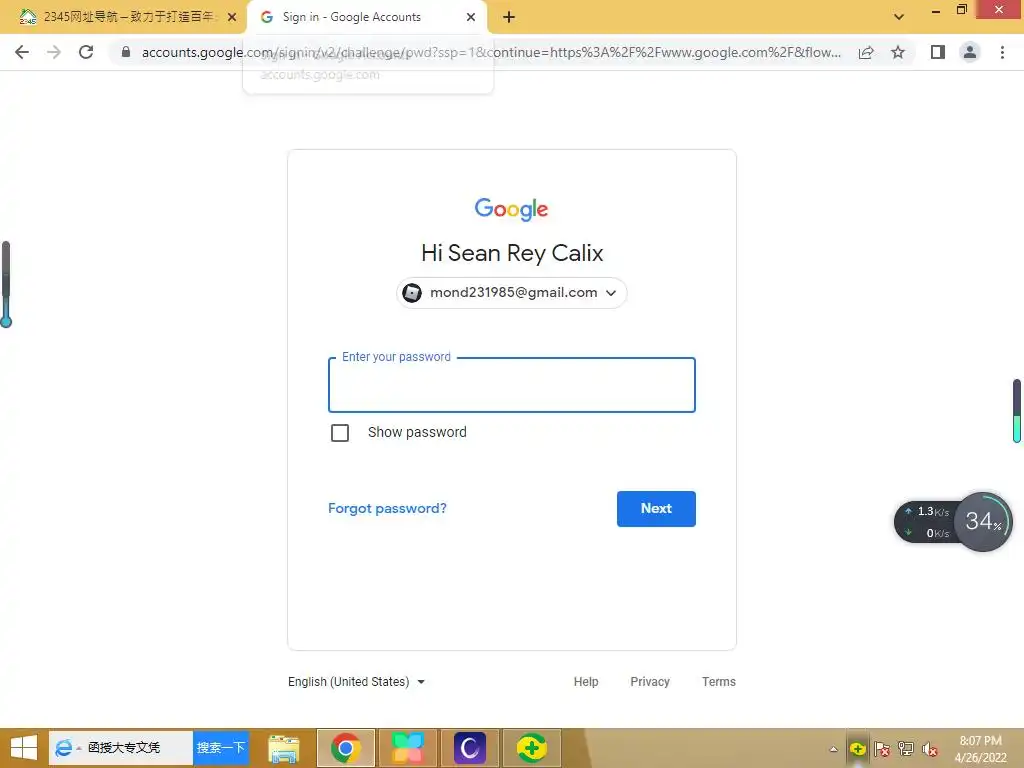Open the green-yellow plus app in taskbar

click(532, 748)
